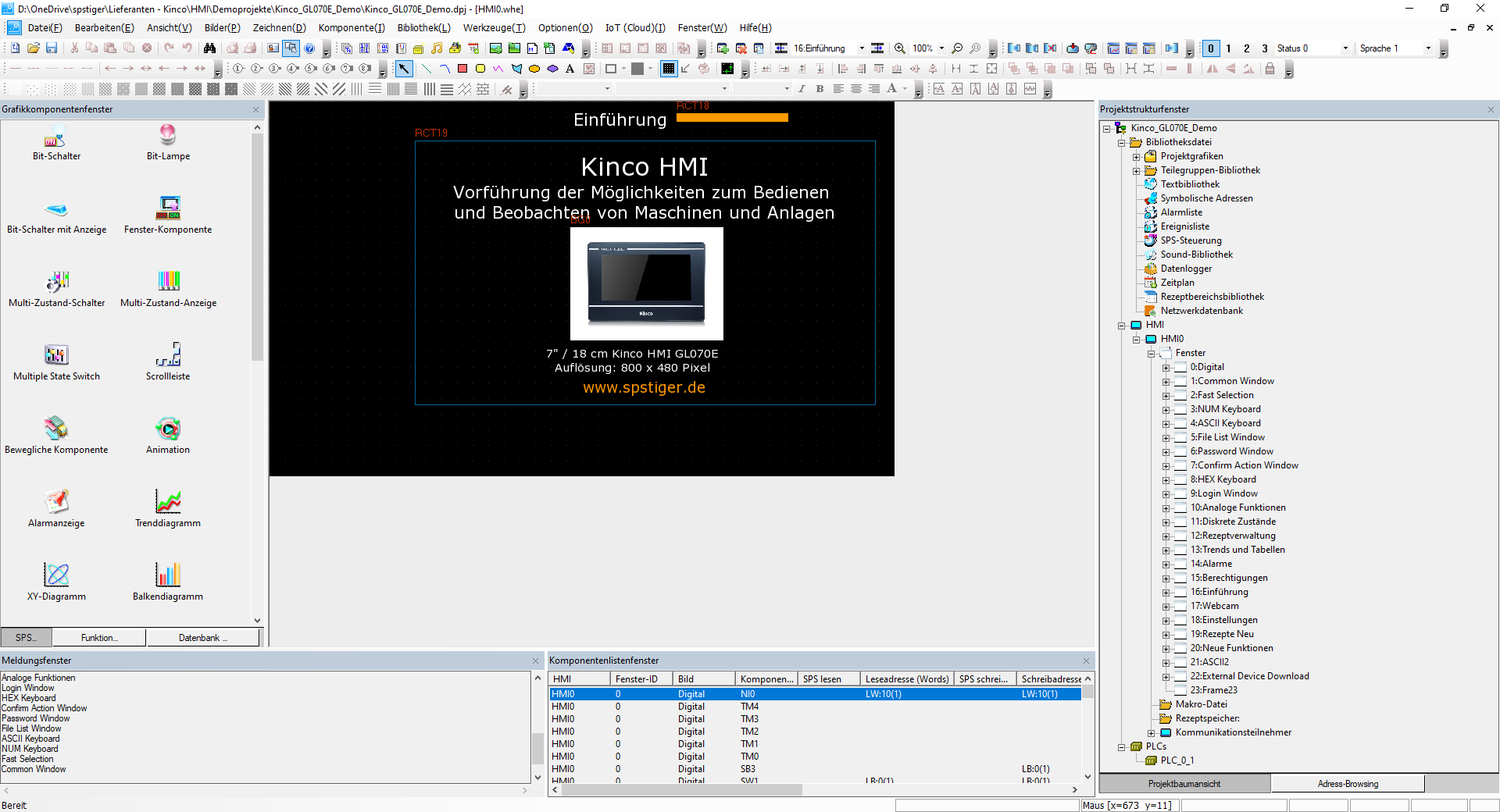Expand the Kommunikationsteilnehmer tree node
This screenshot has width=1500, height=812.
tap(1152, 733)
